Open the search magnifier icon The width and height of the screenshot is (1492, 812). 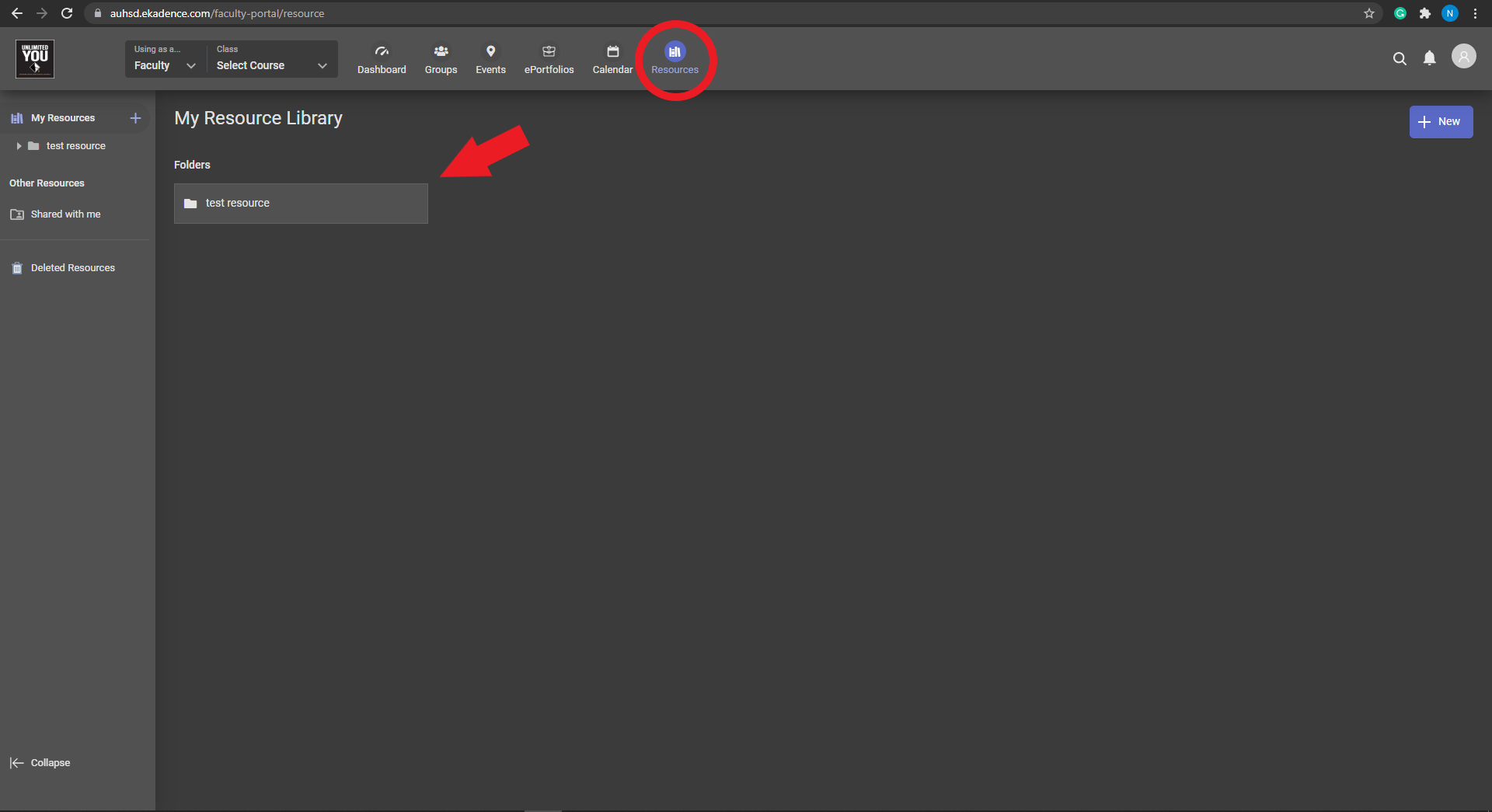pos(1400,58)
